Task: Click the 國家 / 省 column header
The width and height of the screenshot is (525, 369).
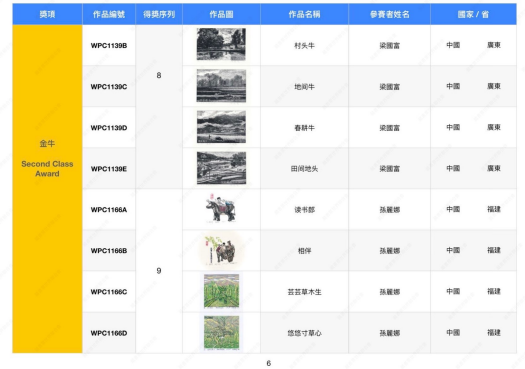Action: point(473,14)
